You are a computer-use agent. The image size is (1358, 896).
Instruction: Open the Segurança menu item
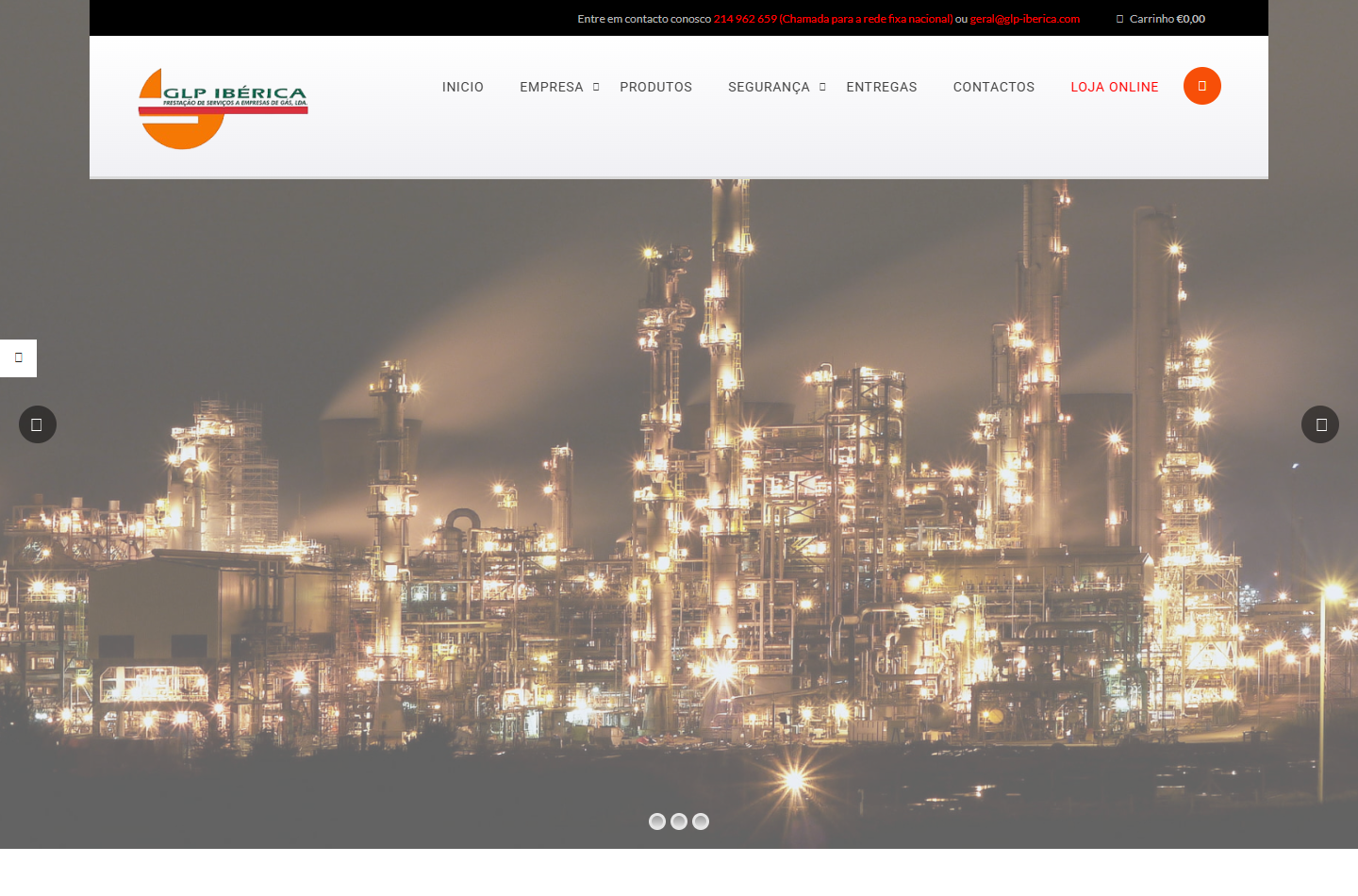769,87
